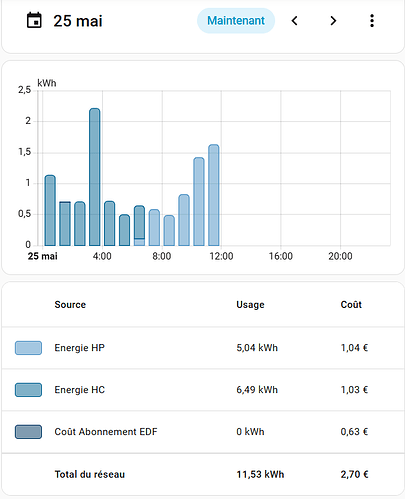Select the tallest bar before 4:00

tap(95, 177)
